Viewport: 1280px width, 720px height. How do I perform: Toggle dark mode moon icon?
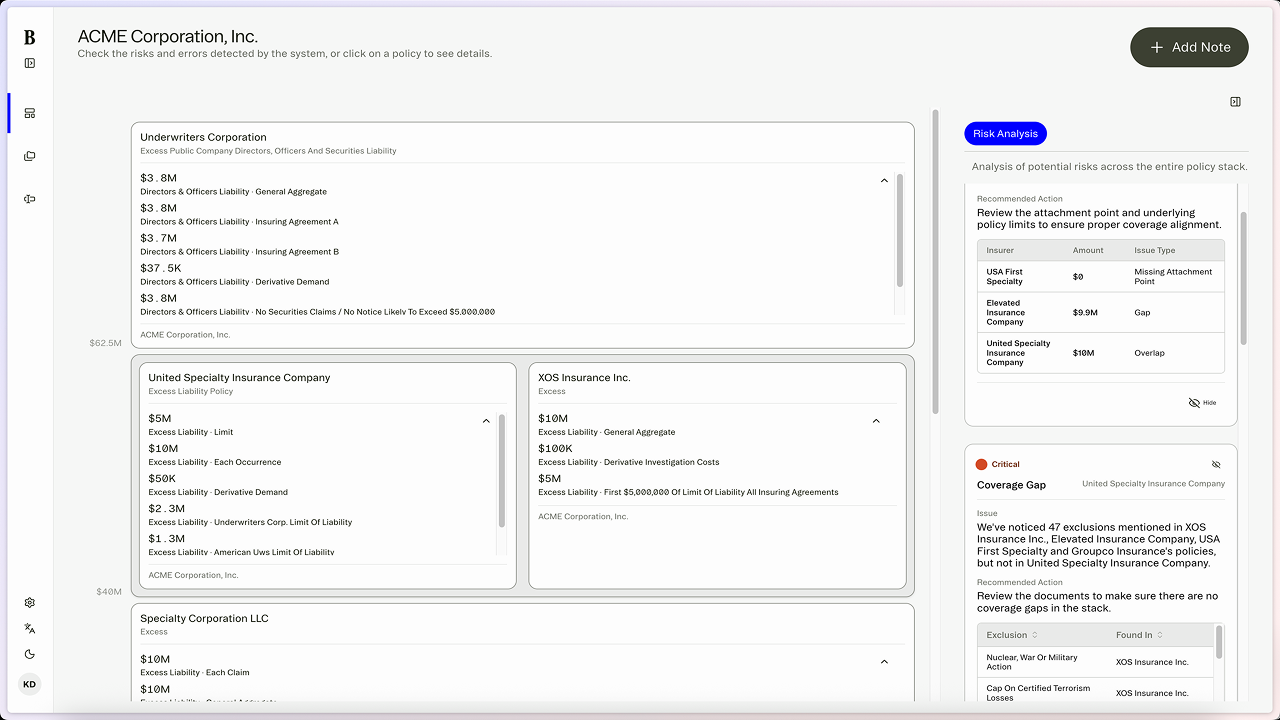[30, 655]
